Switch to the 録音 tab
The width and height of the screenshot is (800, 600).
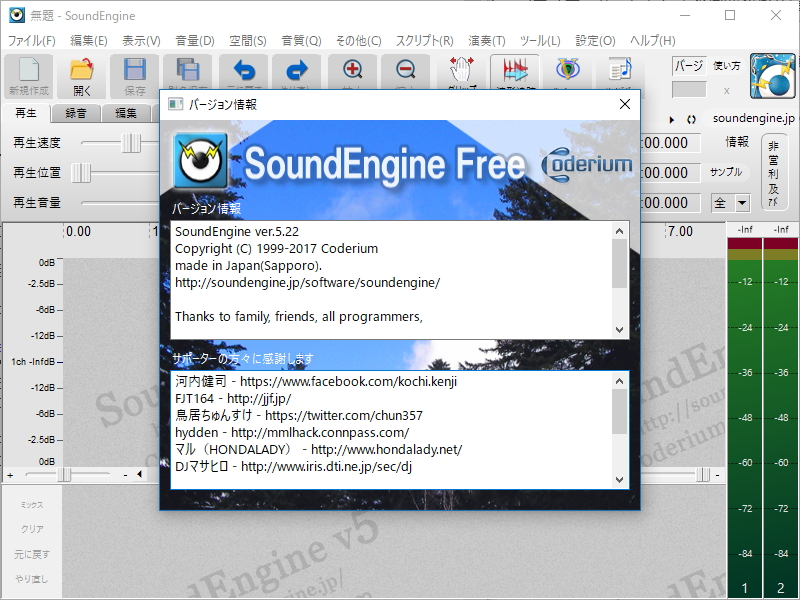tap(76, 113)
